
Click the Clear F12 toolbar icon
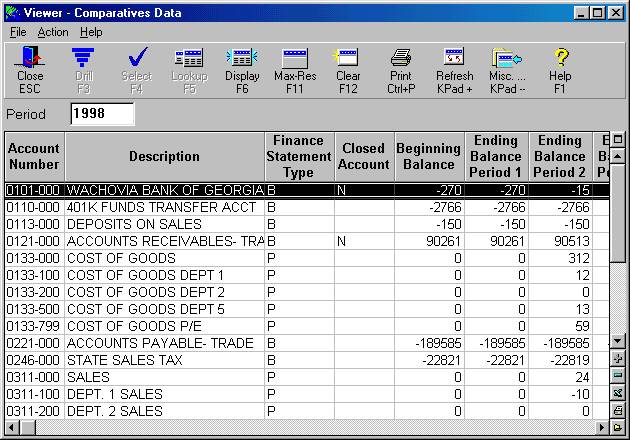pos(348,66)
